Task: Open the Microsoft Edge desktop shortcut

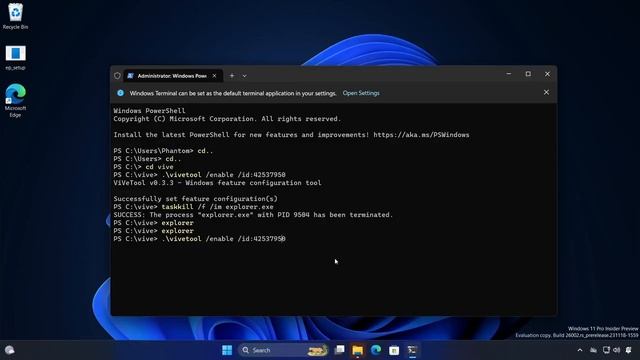Action: click(x=15, y=100)
